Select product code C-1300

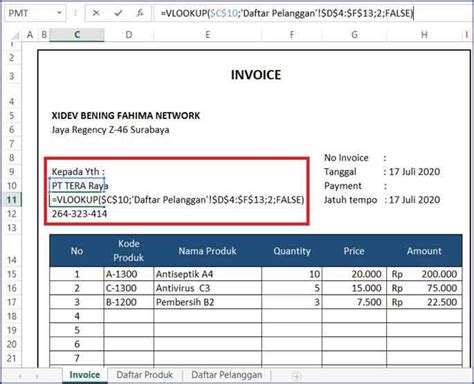pyautogui.click(x=129, y=288)
